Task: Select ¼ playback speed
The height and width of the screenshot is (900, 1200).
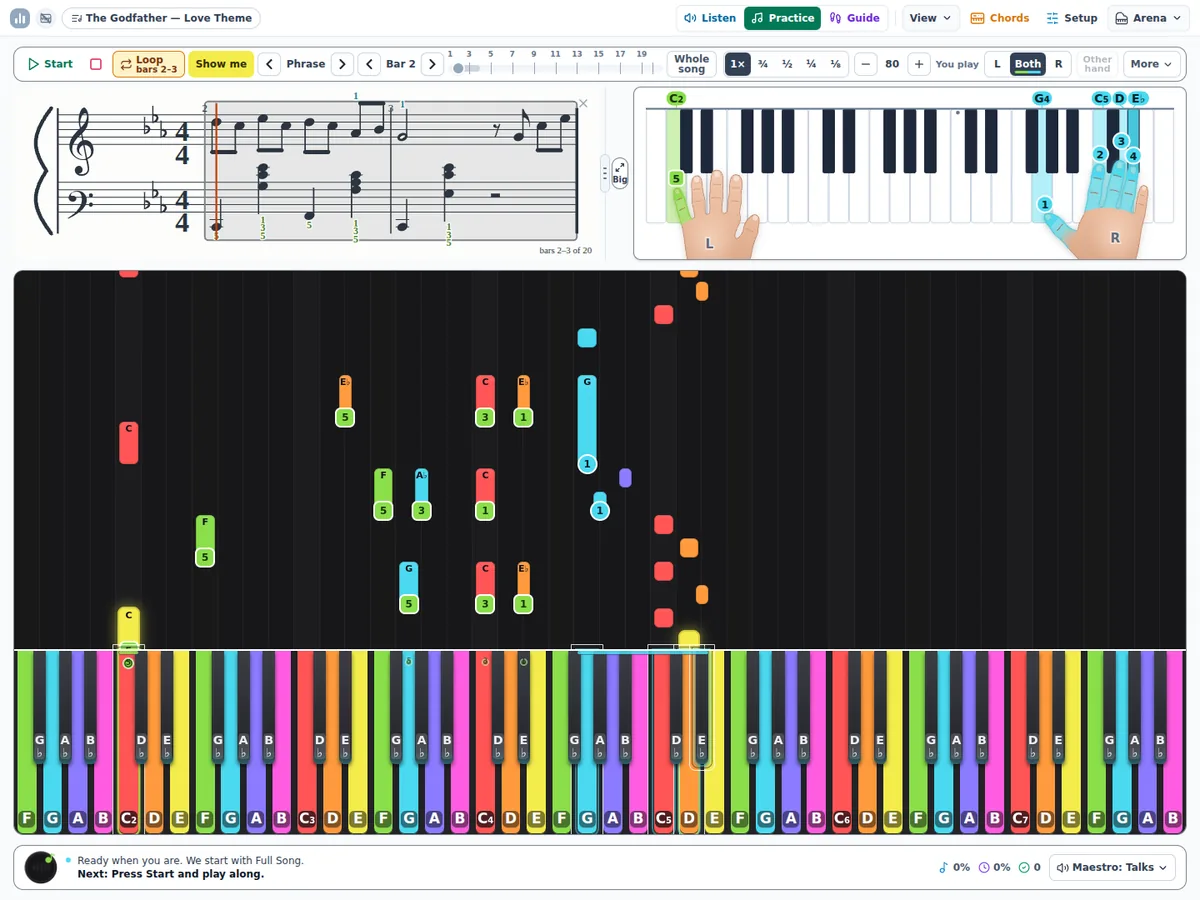Action: [x=811, y=64]
